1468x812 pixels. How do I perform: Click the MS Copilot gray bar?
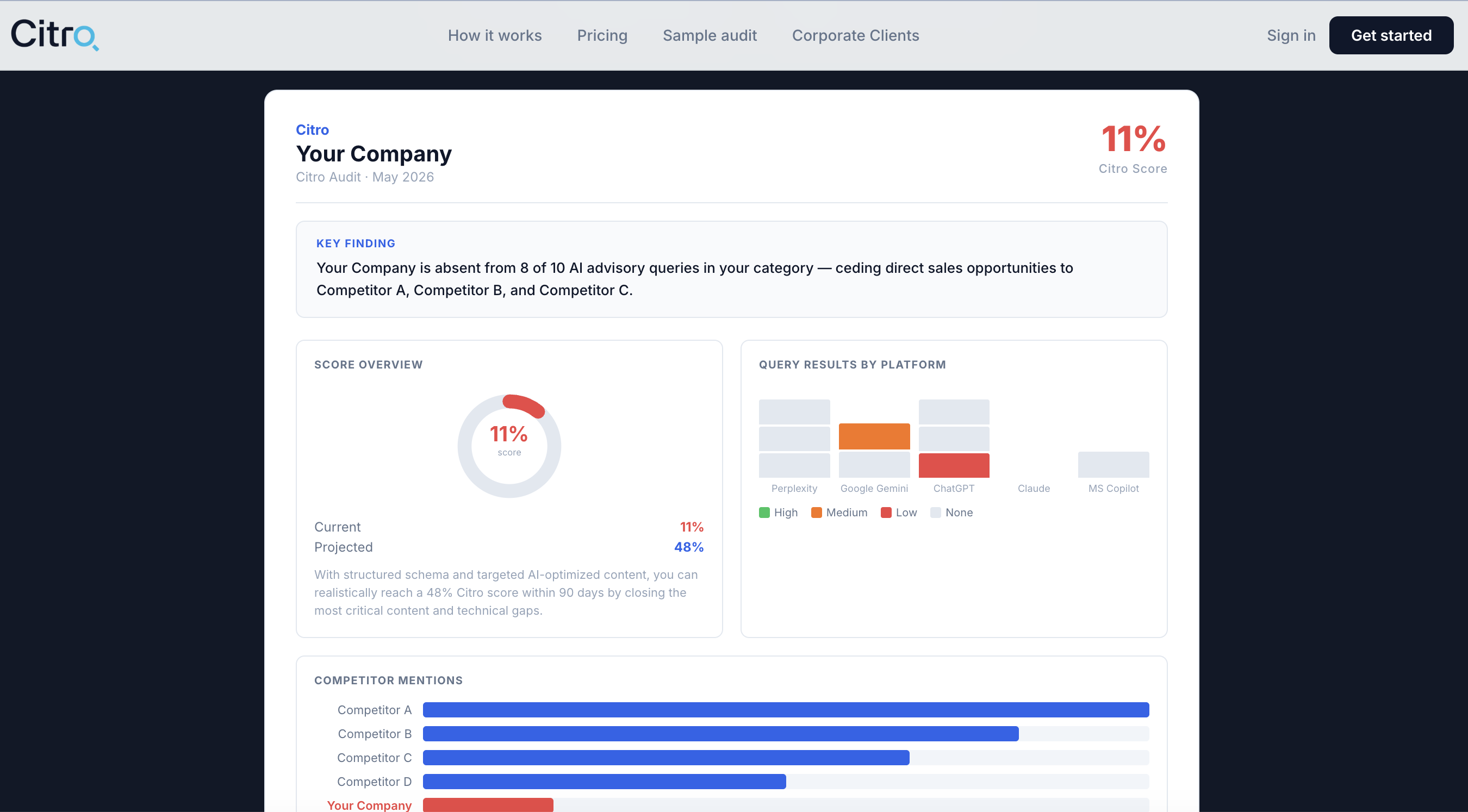click(1114, 464)
